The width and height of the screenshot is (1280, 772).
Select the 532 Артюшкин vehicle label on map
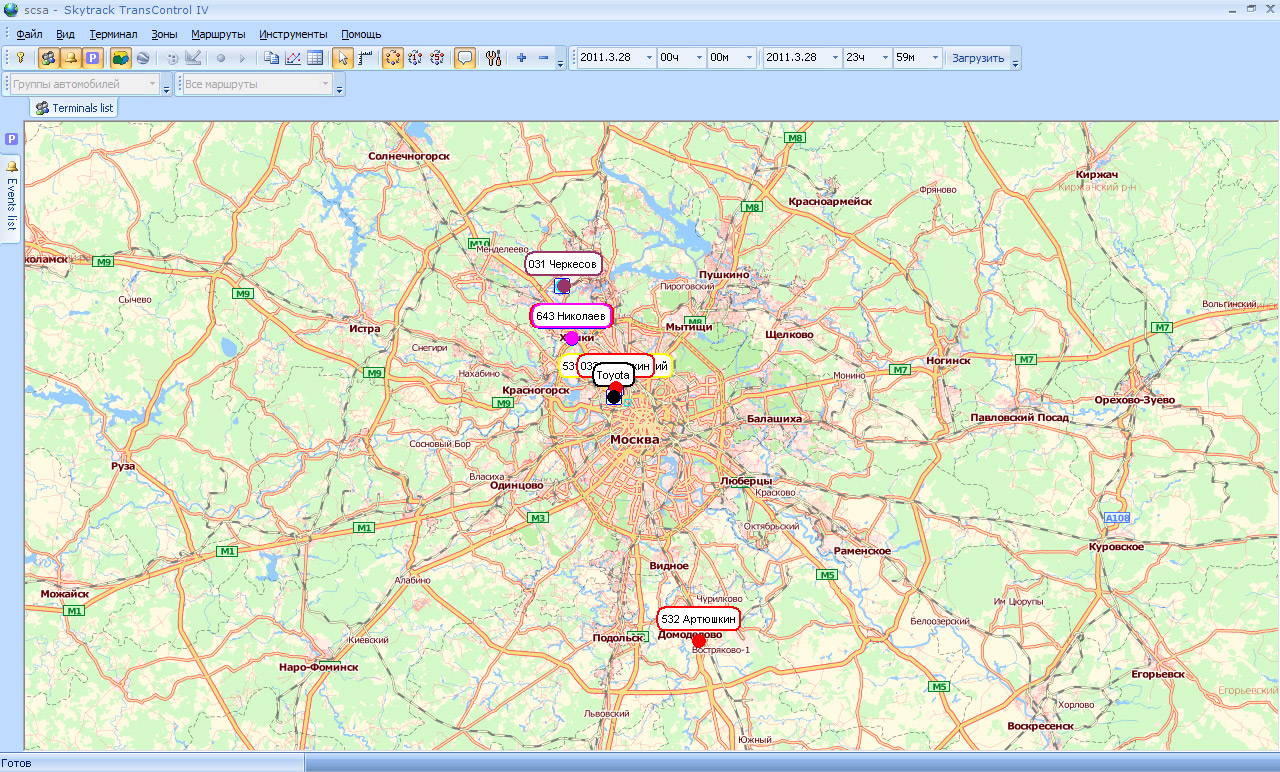click(x=698, y=620)
